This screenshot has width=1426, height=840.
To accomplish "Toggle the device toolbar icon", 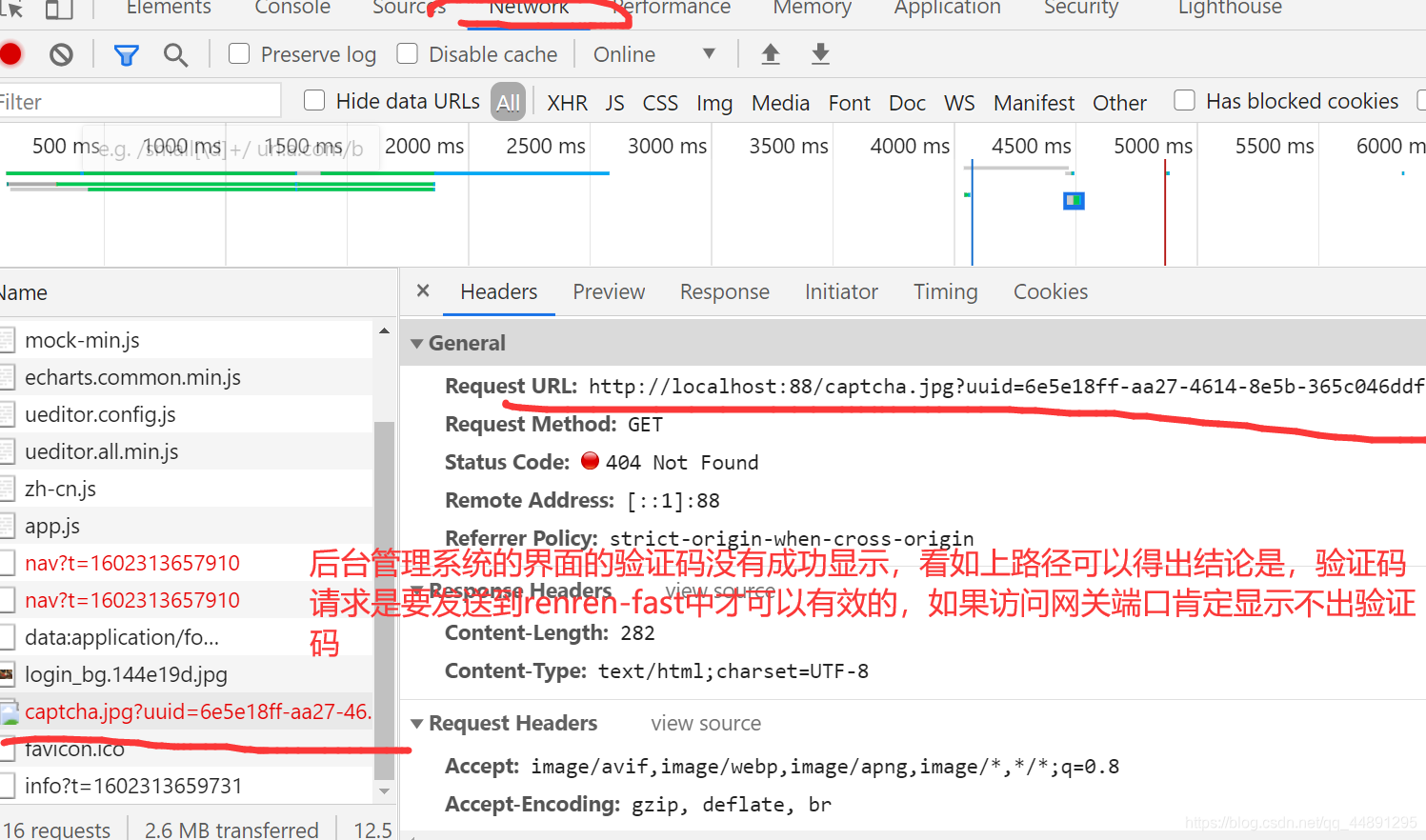I will point(59,9).
